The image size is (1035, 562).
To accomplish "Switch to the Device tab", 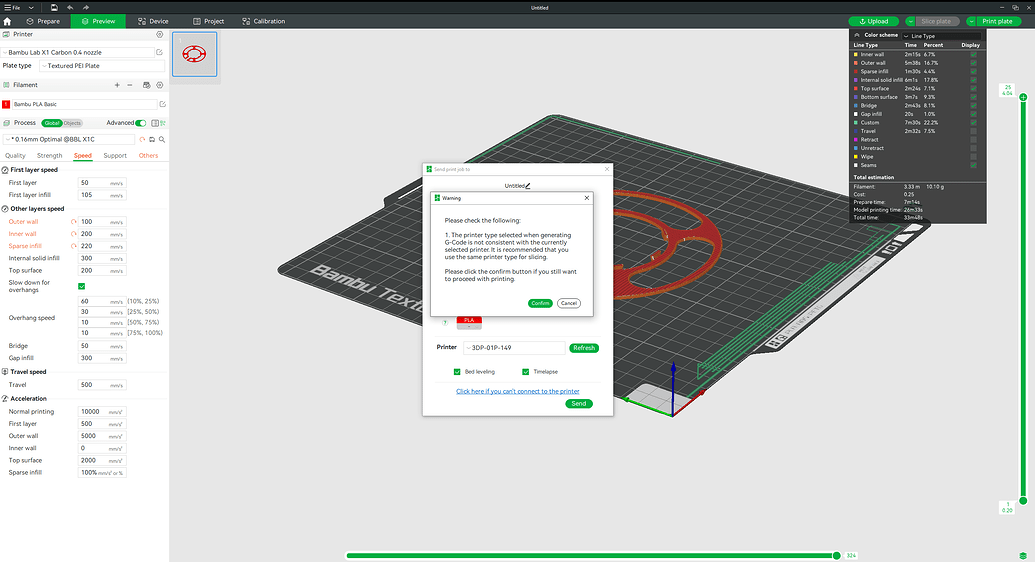I will 153,21.
